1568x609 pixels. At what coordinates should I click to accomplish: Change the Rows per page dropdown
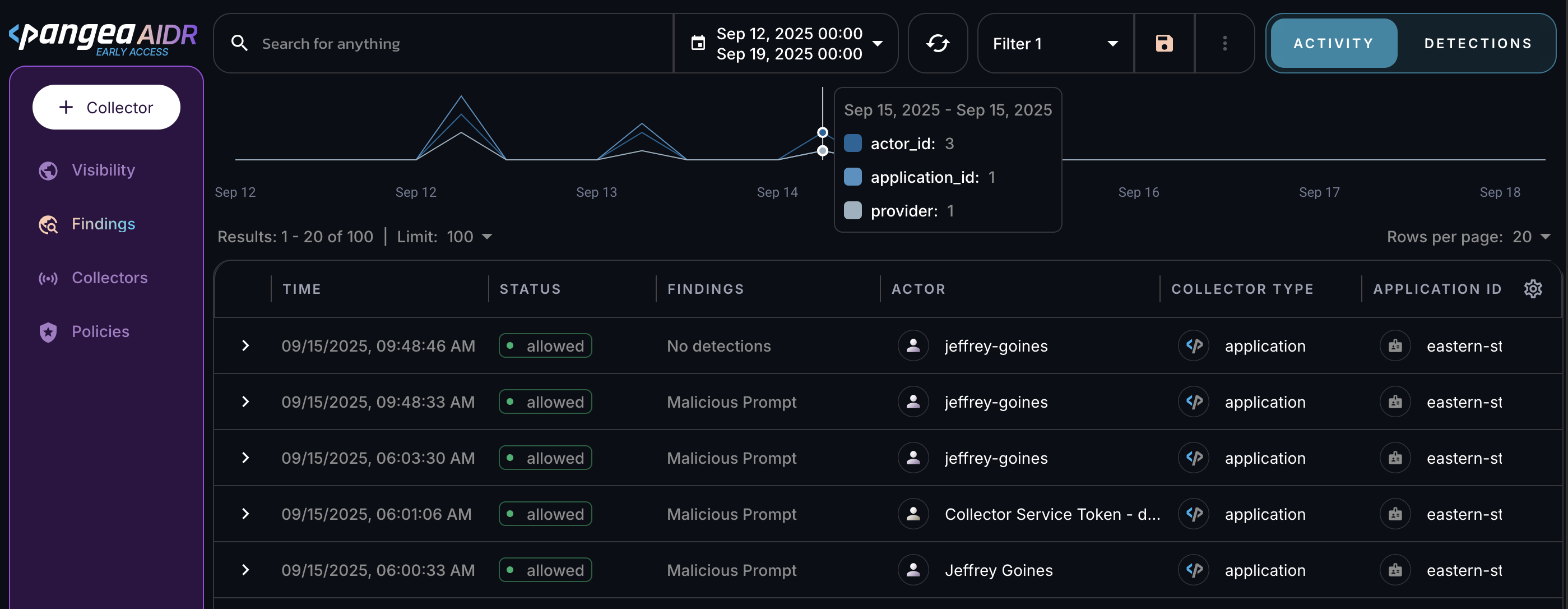(x=1532, y=236)
